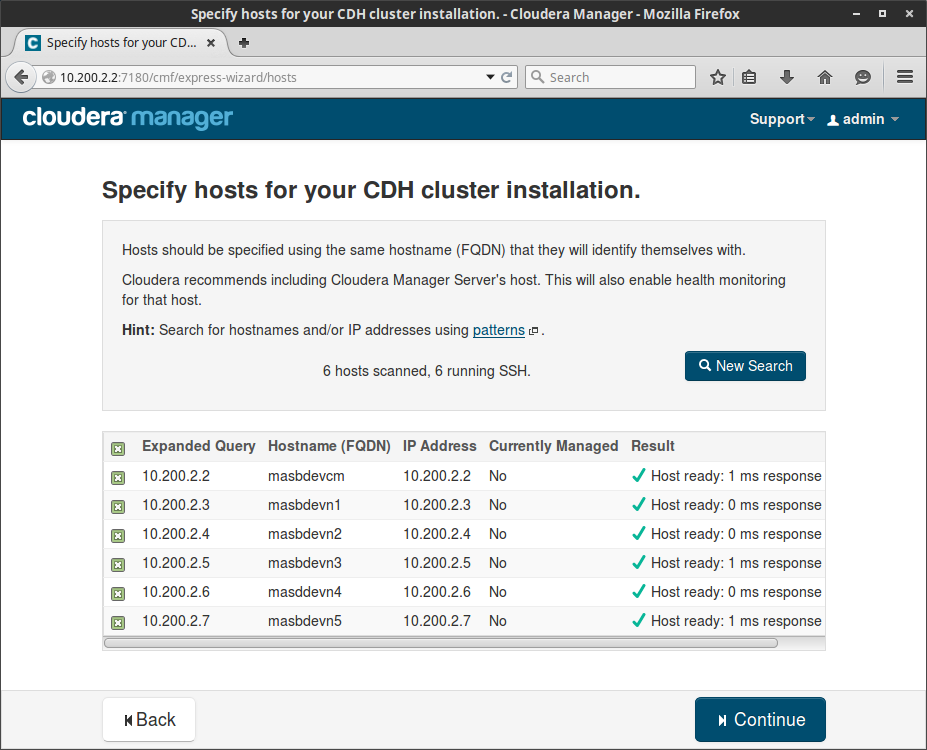
Task: Minimize the Firefox window
Action: (856, 14)
